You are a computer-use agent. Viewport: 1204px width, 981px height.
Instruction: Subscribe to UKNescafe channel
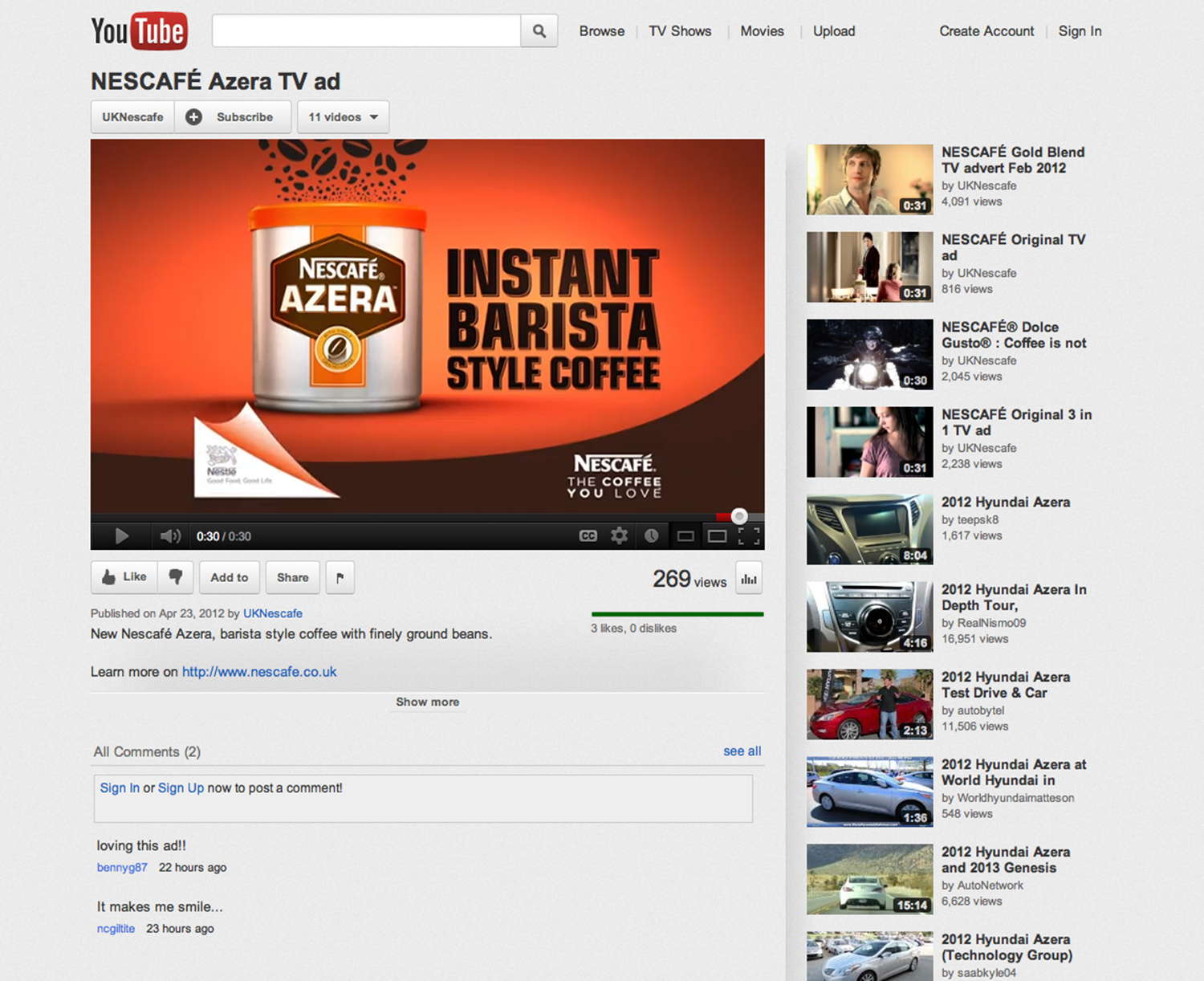coord(233,117)
